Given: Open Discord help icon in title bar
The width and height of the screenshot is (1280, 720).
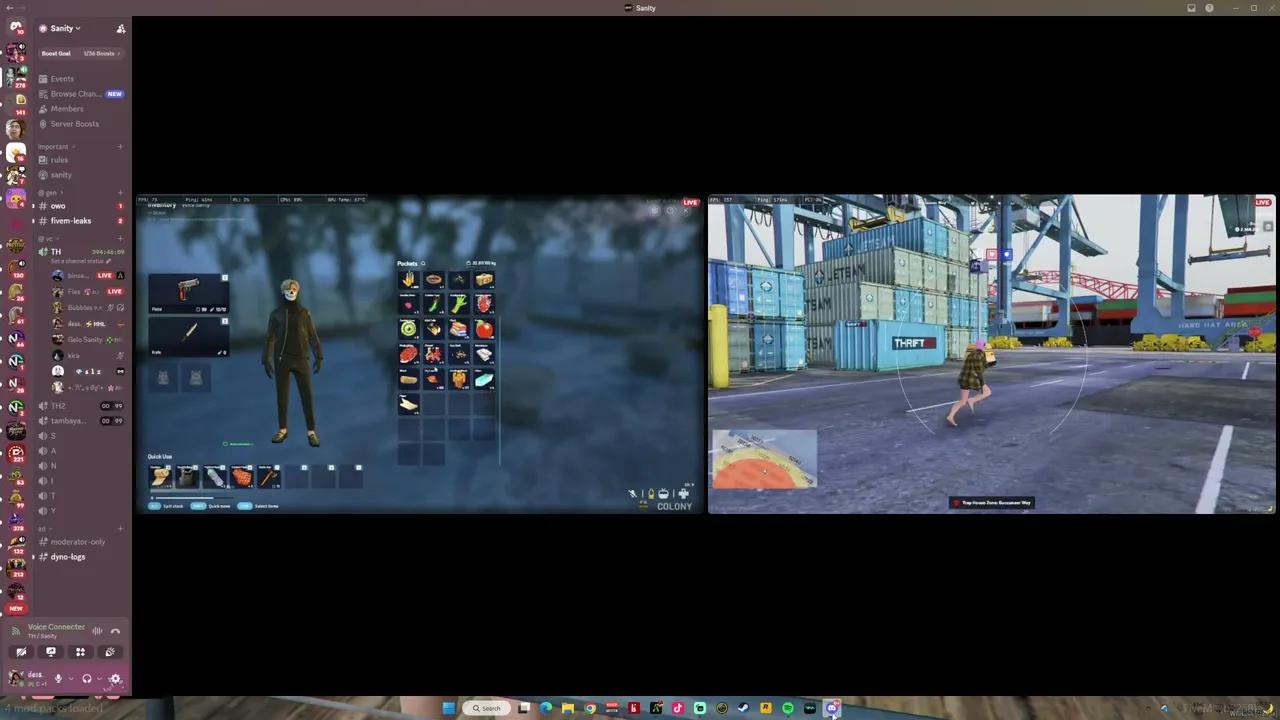Looking at the screenshot, I should (1209, 8).
